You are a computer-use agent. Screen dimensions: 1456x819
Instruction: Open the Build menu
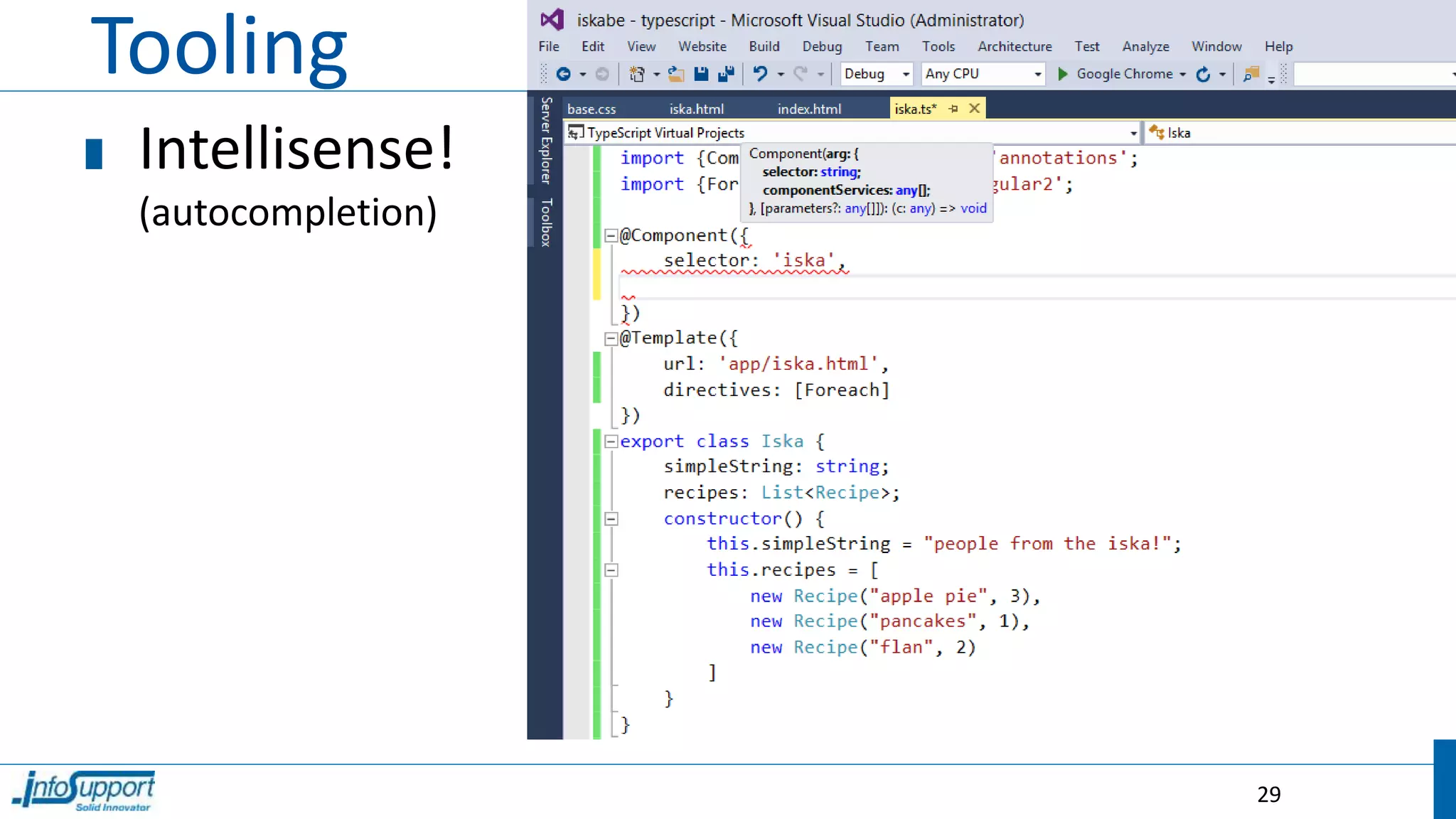tap(764, 46)
